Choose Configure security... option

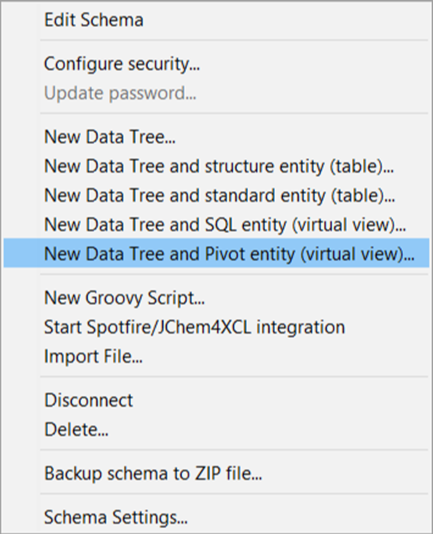(216, 64)
